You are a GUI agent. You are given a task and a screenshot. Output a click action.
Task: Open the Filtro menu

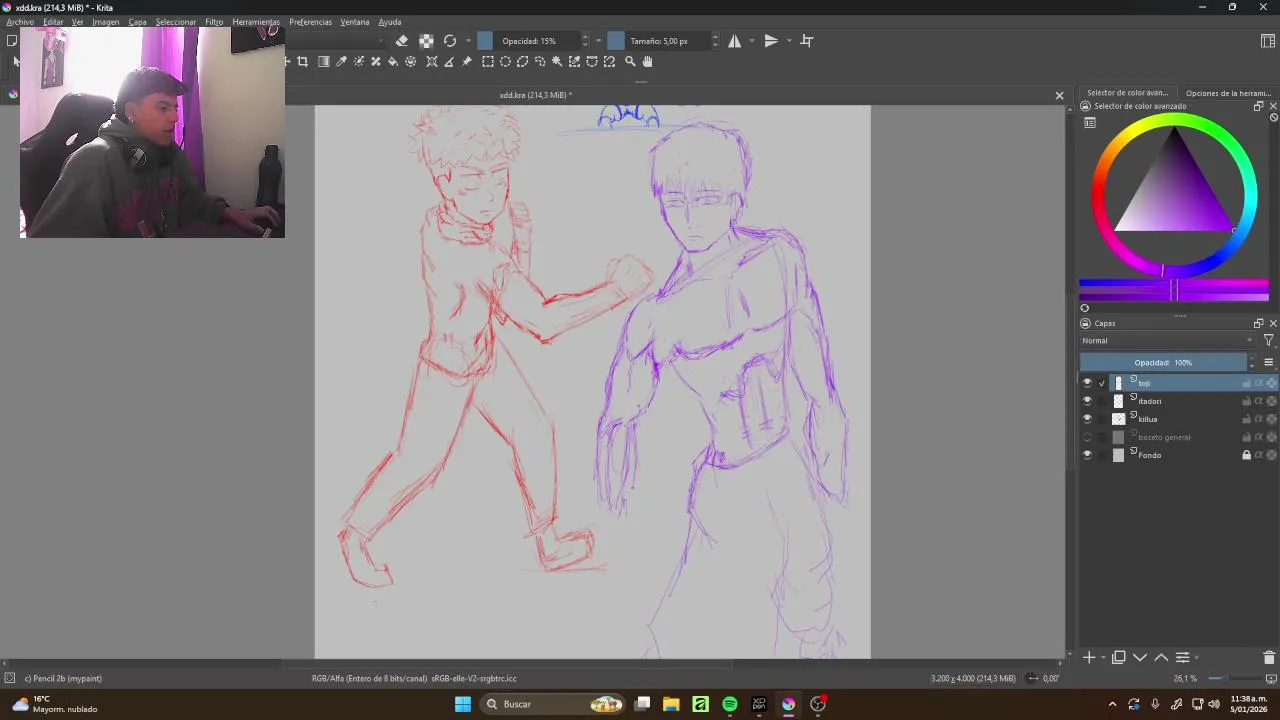[x=214, y=22]
